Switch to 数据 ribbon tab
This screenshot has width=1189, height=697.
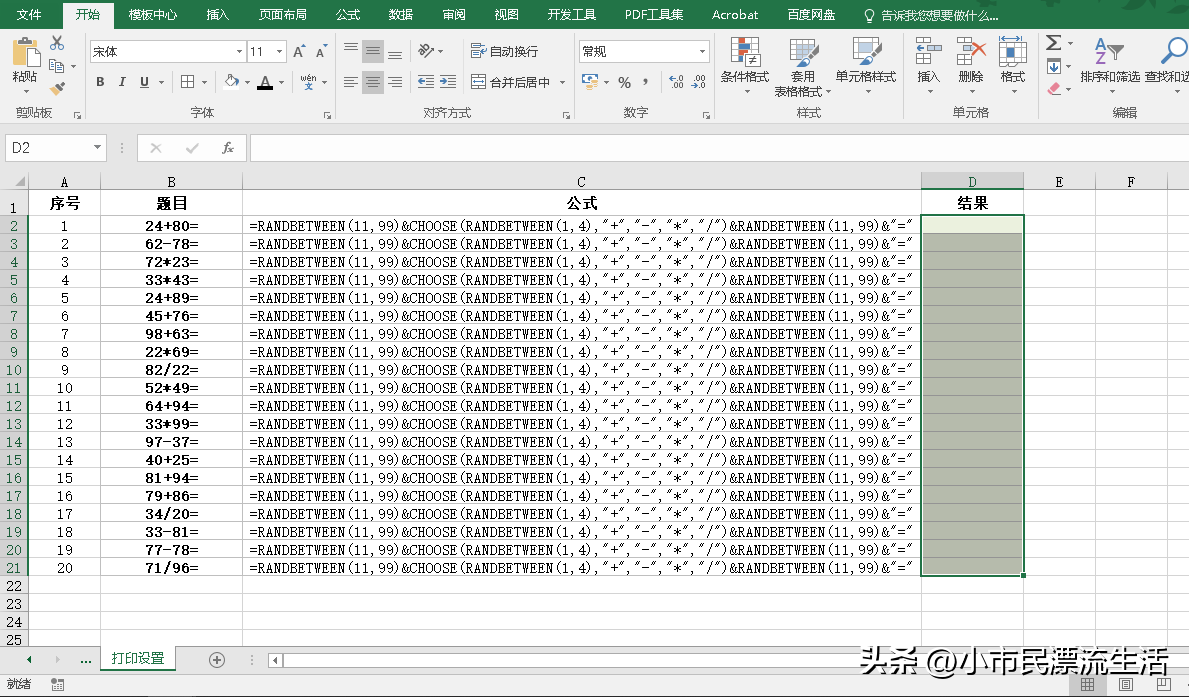pos(400,14)
